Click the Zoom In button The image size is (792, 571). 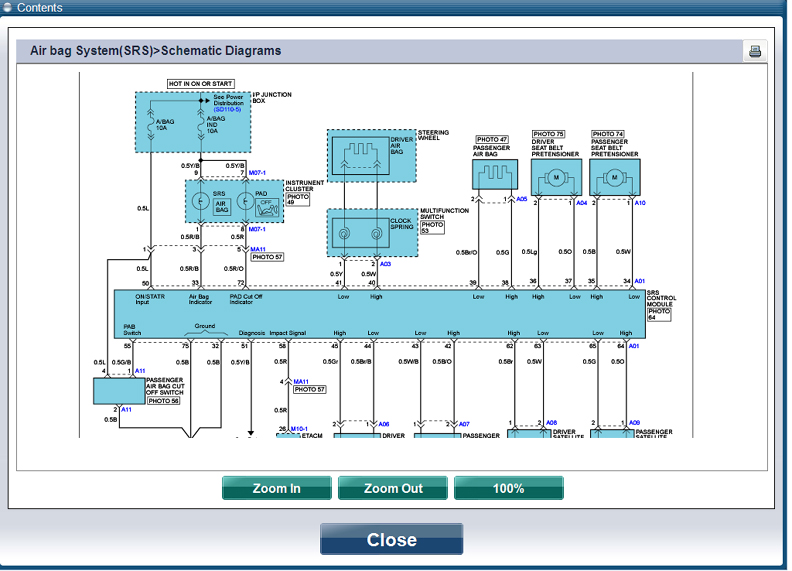tap(276, 488)
